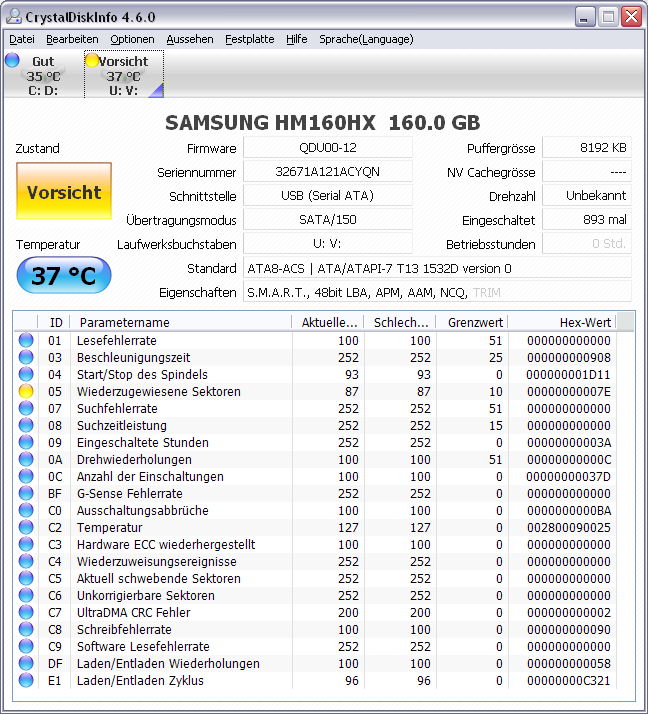The height and width of the screenshot is (714, 648).
Task: Click yellow orb for Wiederzugewiesene Sektoren
Action: click(26, 391)
